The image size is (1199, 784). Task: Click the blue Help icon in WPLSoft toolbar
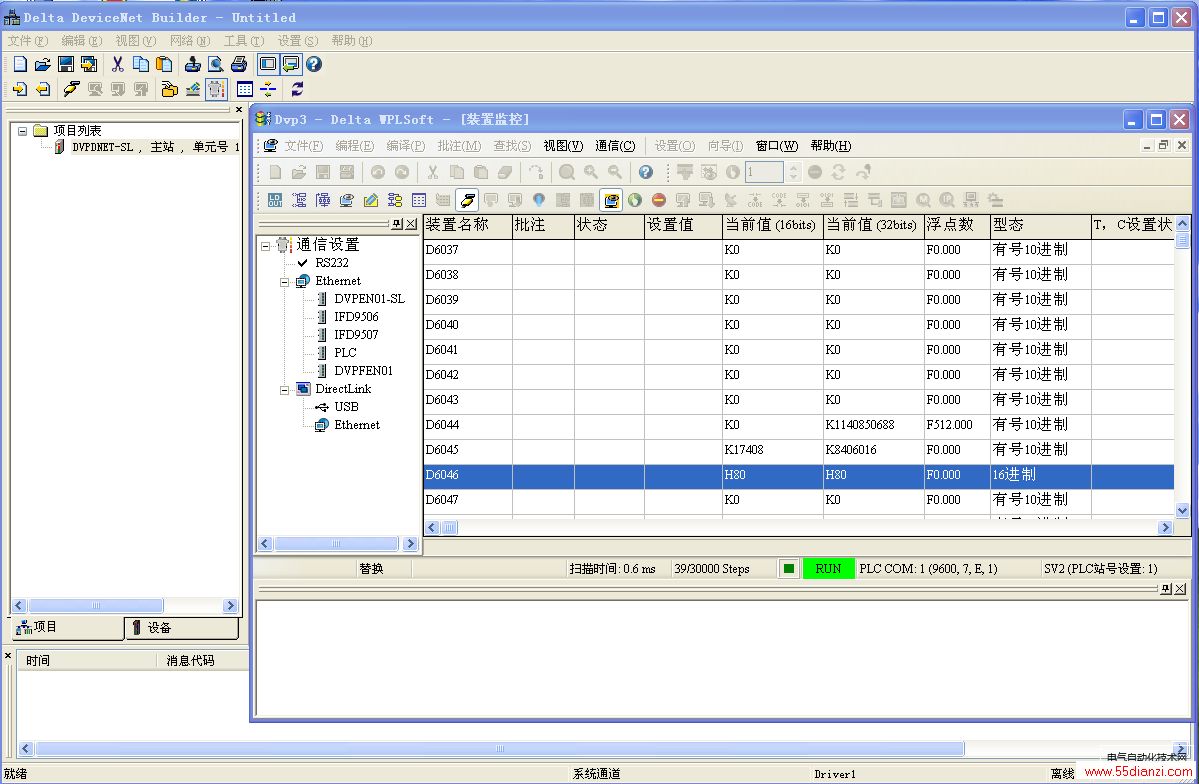645,172
